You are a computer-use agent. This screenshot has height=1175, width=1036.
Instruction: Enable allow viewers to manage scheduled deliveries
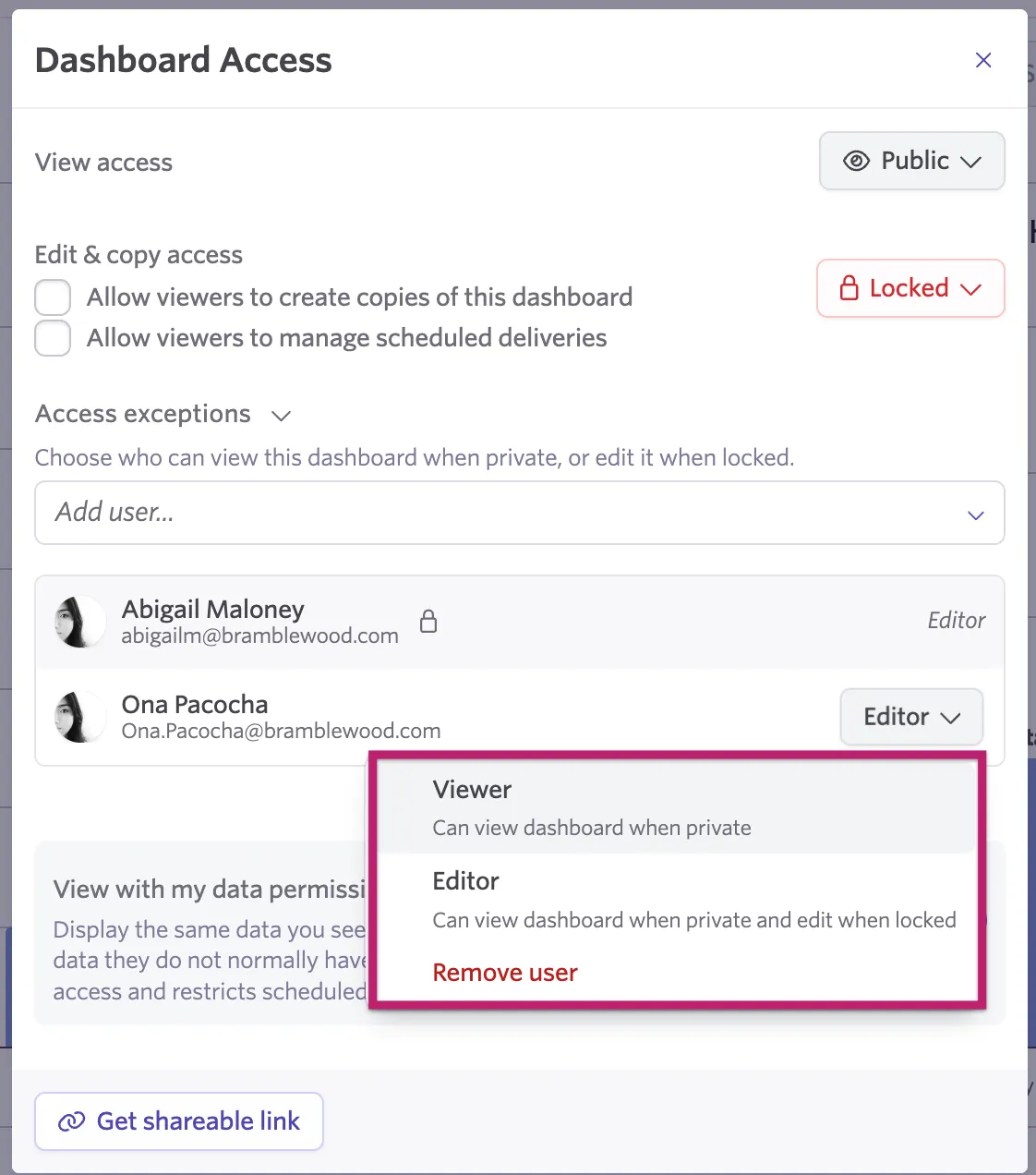click(53, 338)
